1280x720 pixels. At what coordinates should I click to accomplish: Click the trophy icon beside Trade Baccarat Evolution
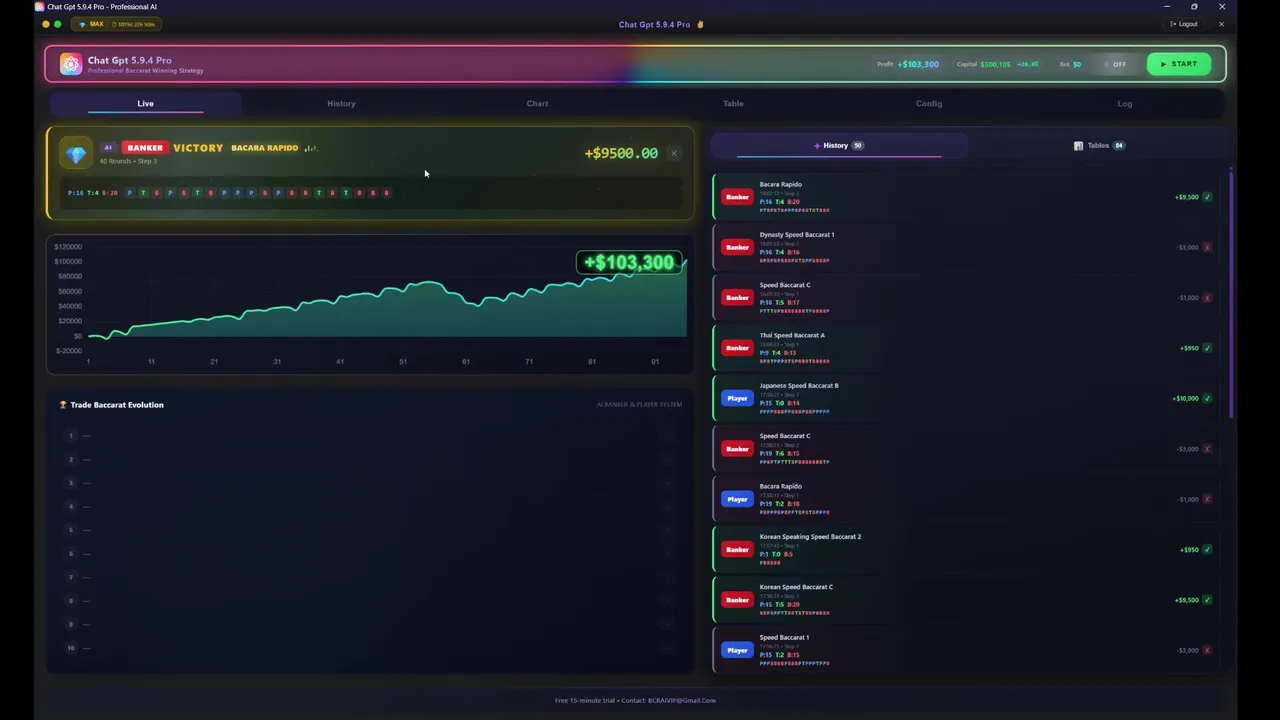tap(63, 405)
